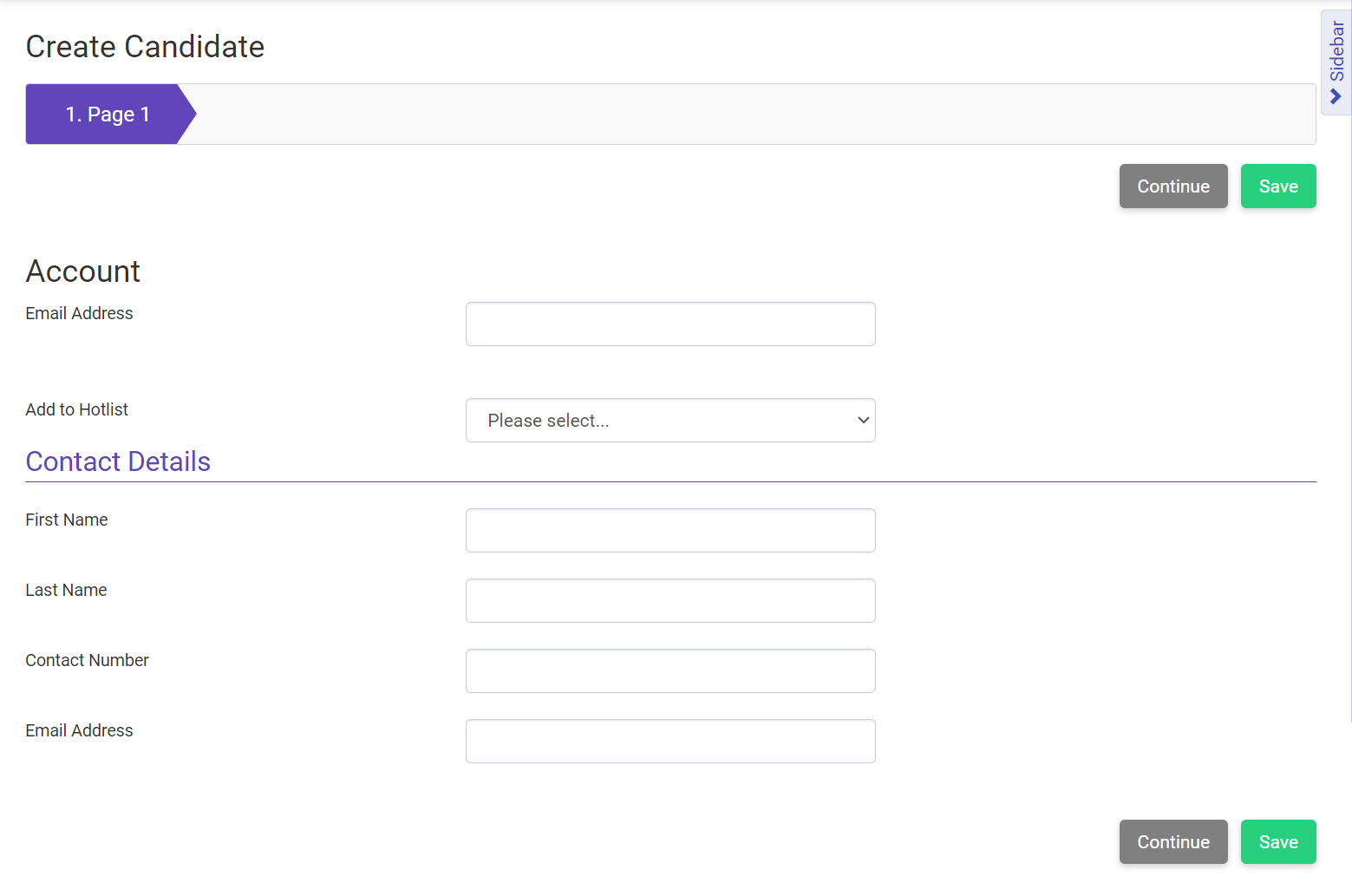Select the '1. Page 1' step tab
The image size is (1352, 896).
point(108,114)
